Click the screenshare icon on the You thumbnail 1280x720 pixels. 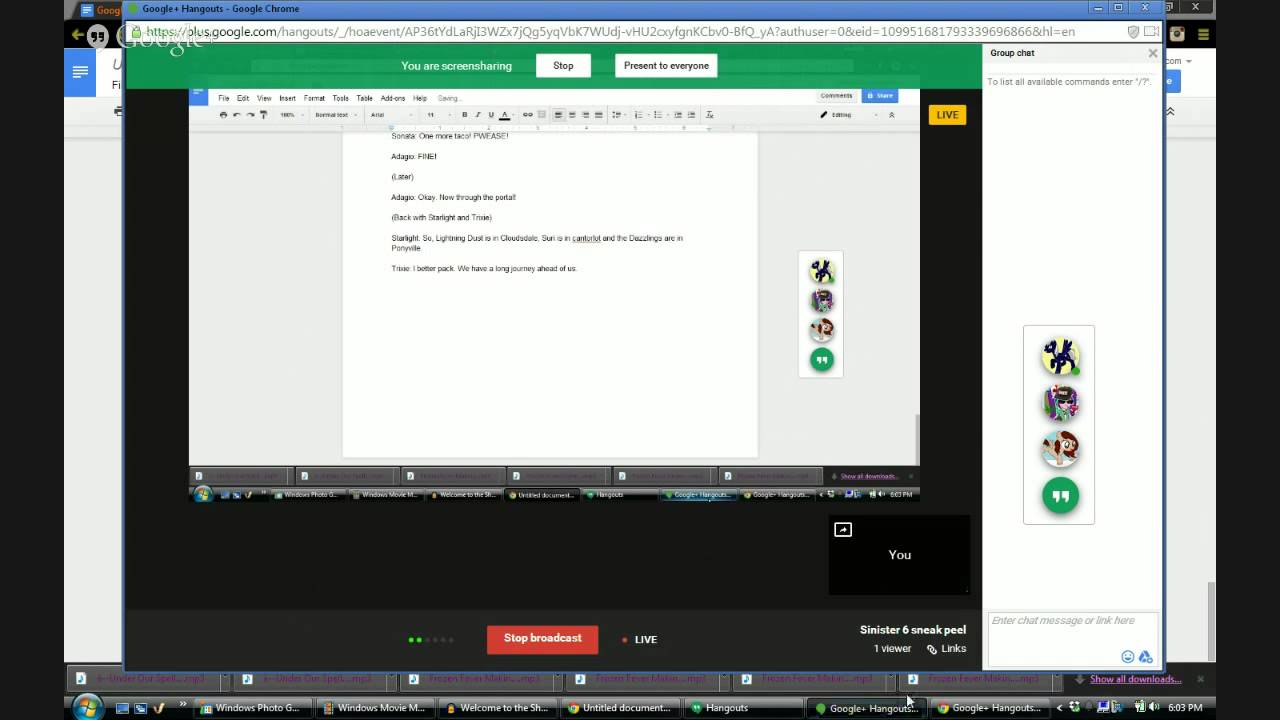(843, 530)
